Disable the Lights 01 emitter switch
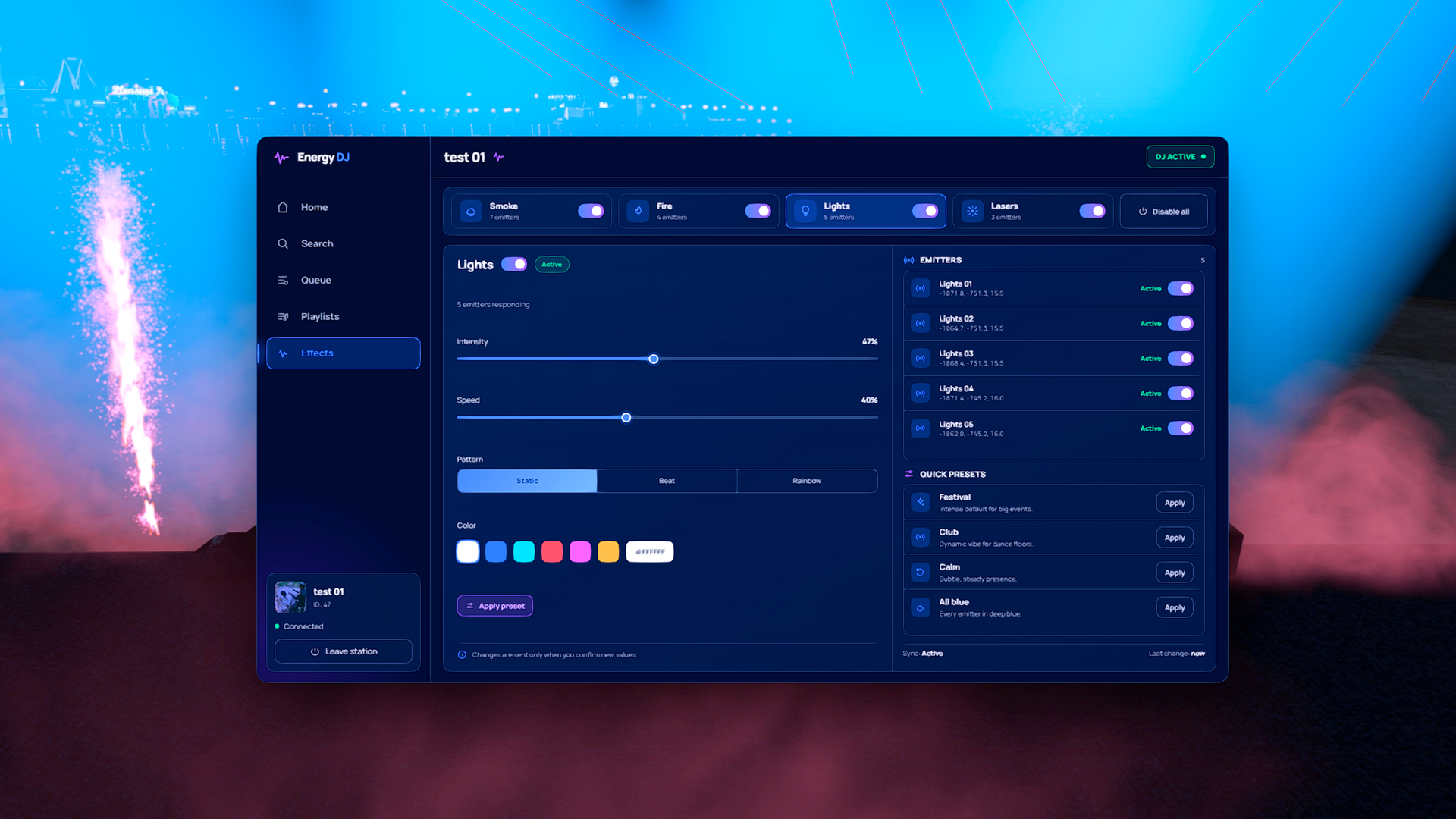The width and height of the screenshot is (1456, 819). pos(1181,288)
